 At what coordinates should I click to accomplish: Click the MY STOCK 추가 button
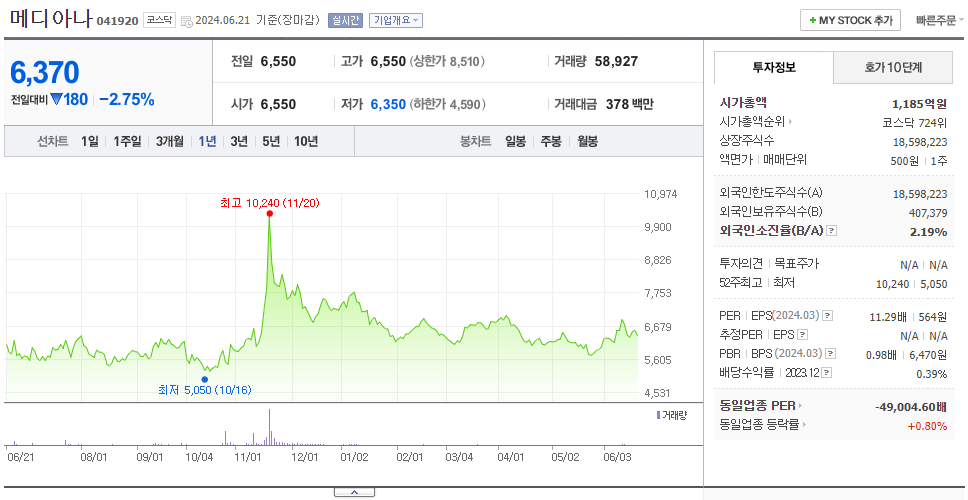click(851, 20)
